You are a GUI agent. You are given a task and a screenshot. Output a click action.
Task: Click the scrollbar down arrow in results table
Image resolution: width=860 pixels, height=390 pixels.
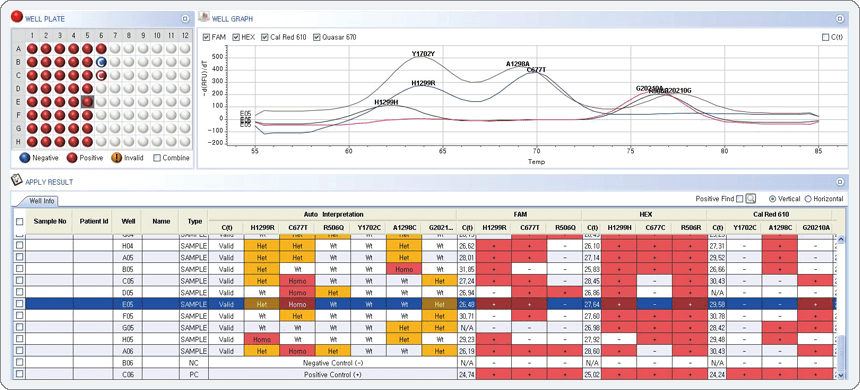point(841,375)
